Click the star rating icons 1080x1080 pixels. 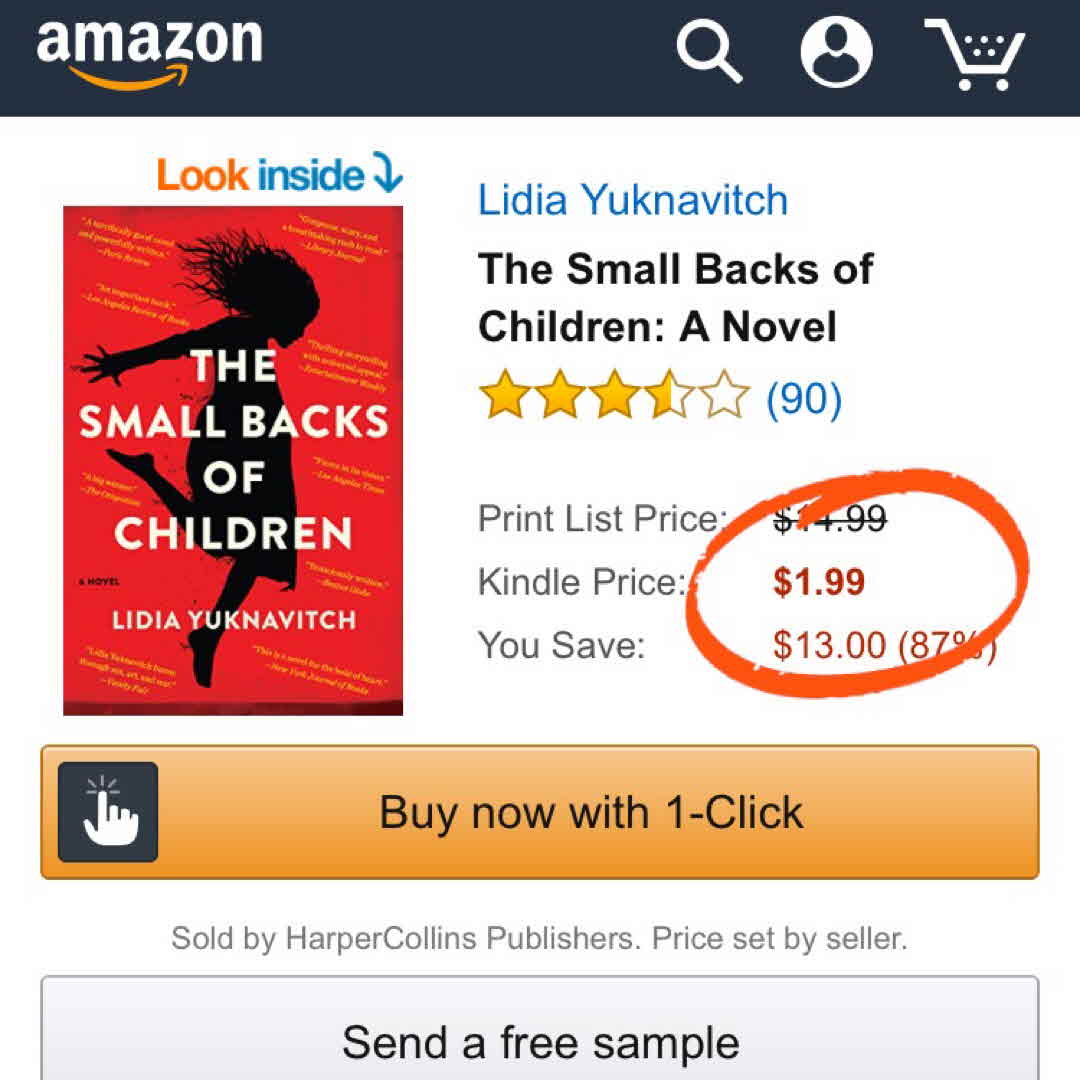click(614, 398)
